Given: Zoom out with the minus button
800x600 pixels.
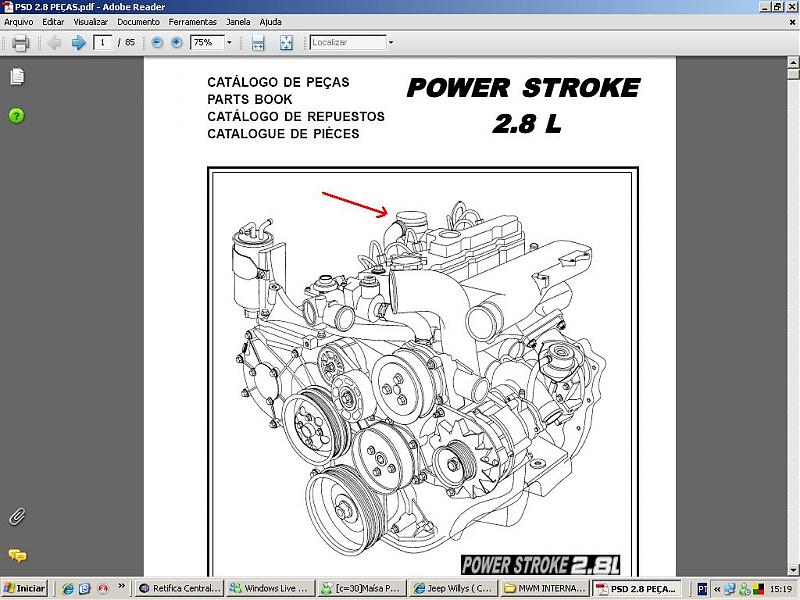Looking at the screenshot, I should click(x=157, y=43).
